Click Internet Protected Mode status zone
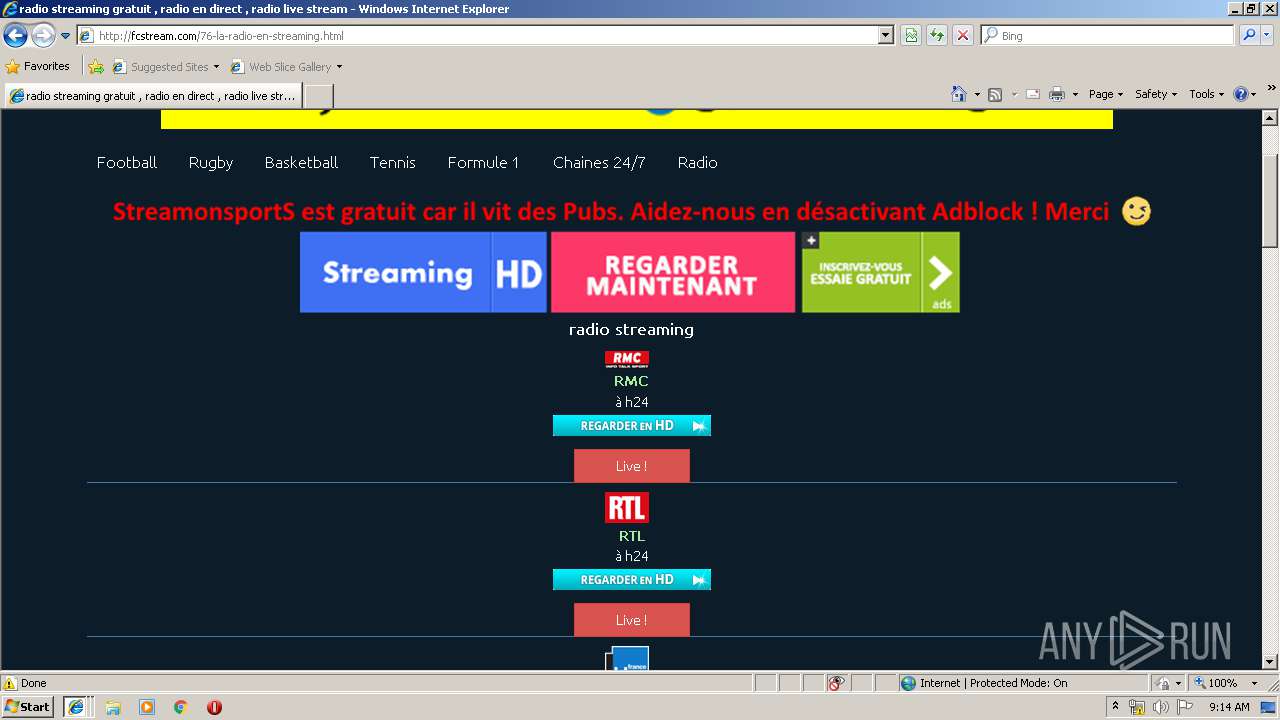1280x720 pixels. coord(1024,683)
